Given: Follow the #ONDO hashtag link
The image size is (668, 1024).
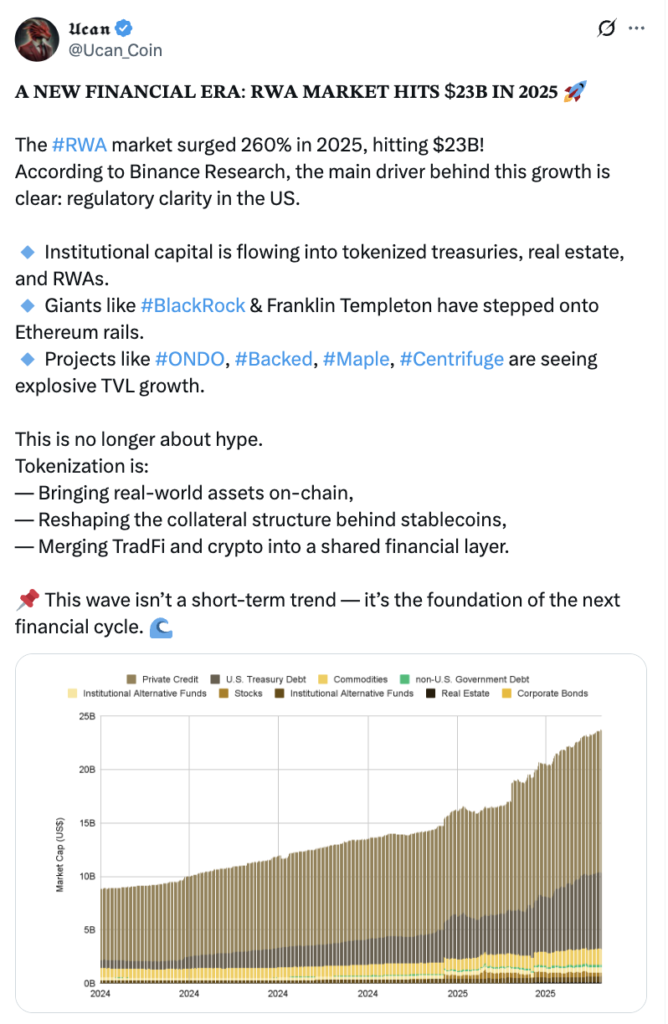Looking at the screenshot, I should 189,358.
